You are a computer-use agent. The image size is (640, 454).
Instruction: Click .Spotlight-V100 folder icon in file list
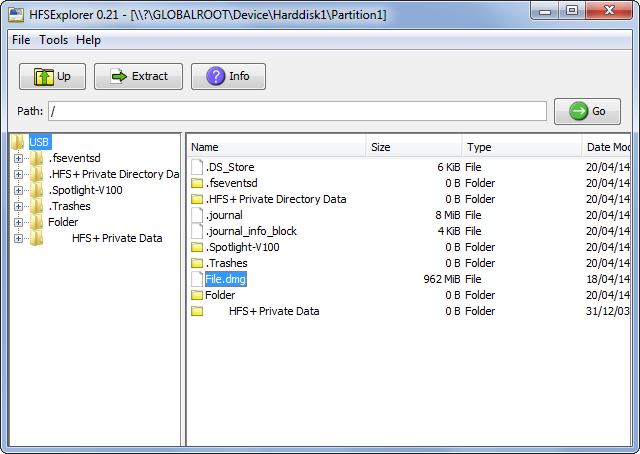point(197,247)
